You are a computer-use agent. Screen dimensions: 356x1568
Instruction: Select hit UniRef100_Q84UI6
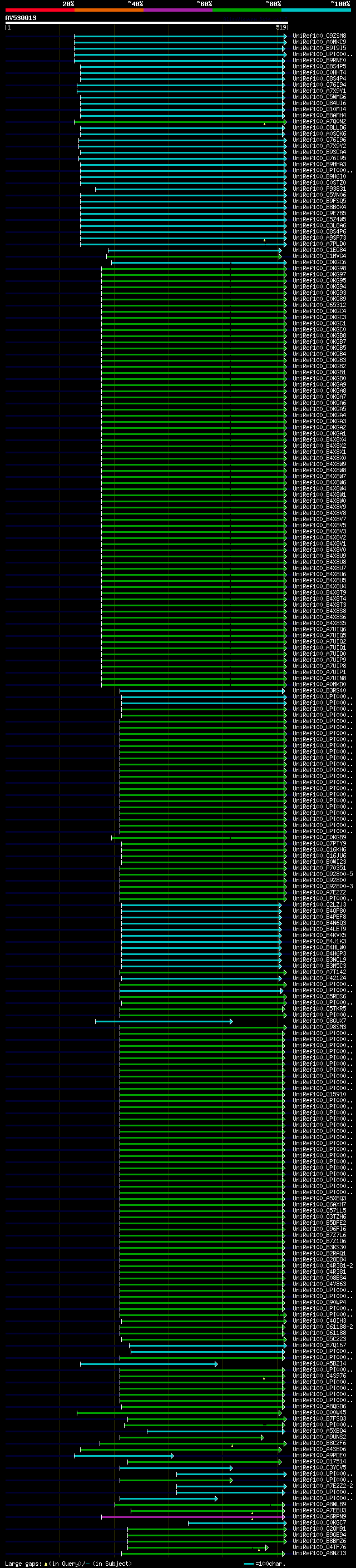coord(319,103)
